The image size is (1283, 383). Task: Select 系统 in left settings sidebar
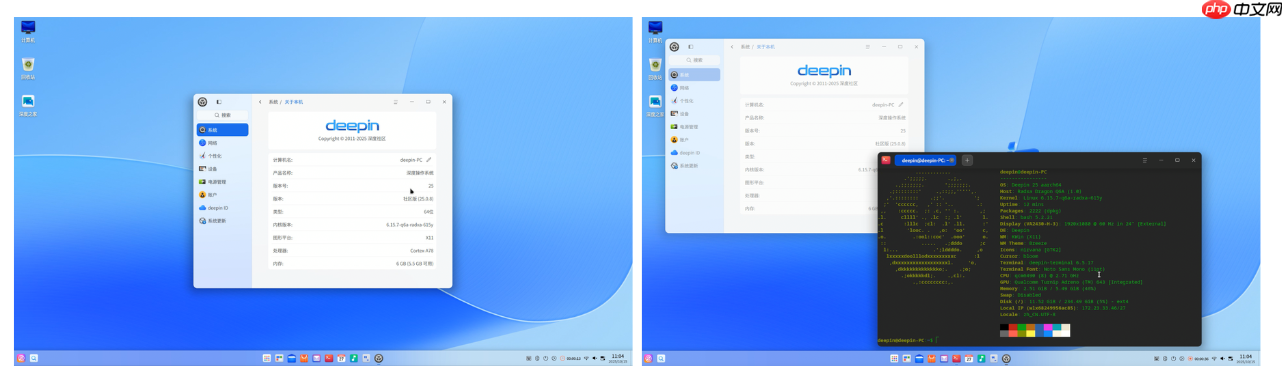tap(222, 130)
